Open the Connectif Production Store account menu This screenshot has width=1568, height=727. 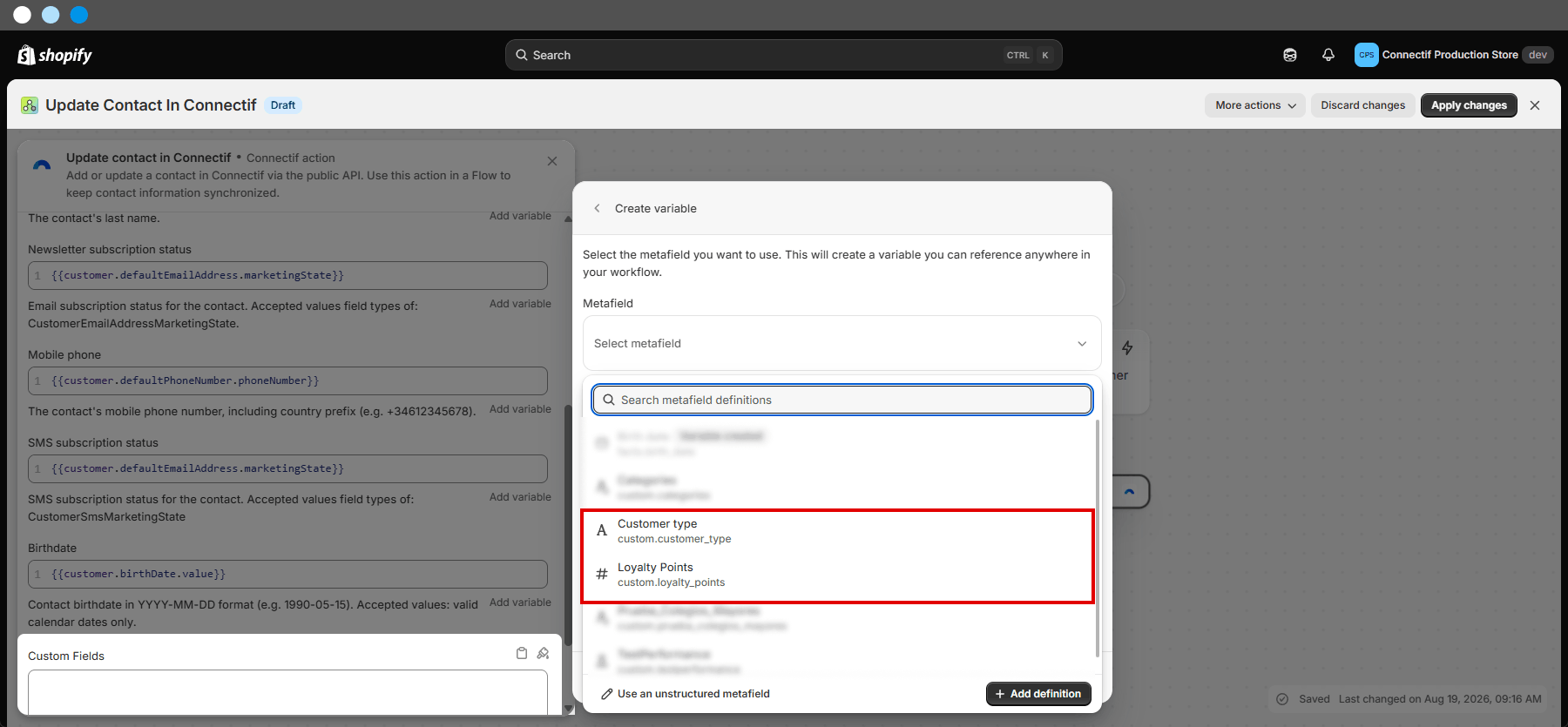tap(1453, 55)
